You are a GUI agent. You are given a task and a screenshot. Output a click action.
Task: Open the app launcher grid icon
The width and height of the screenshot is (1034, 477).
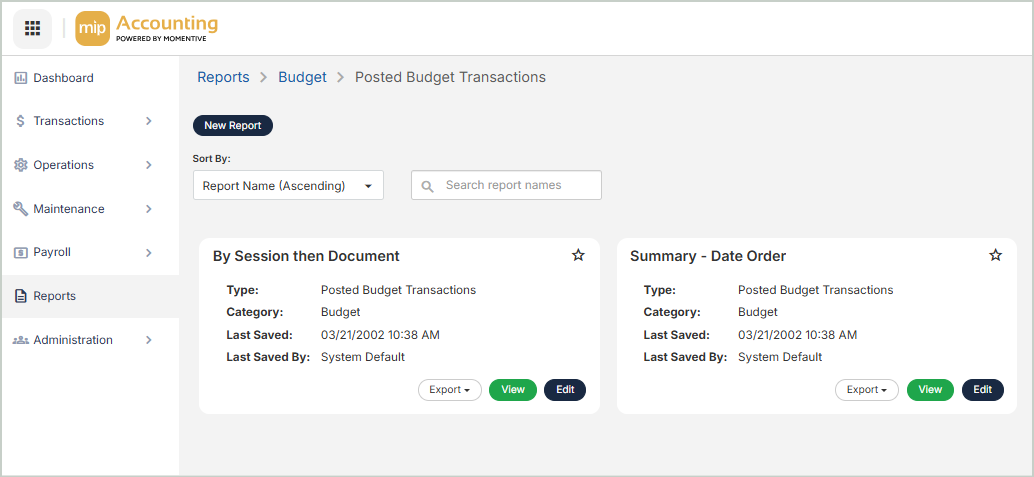click(x=32, y=28)
